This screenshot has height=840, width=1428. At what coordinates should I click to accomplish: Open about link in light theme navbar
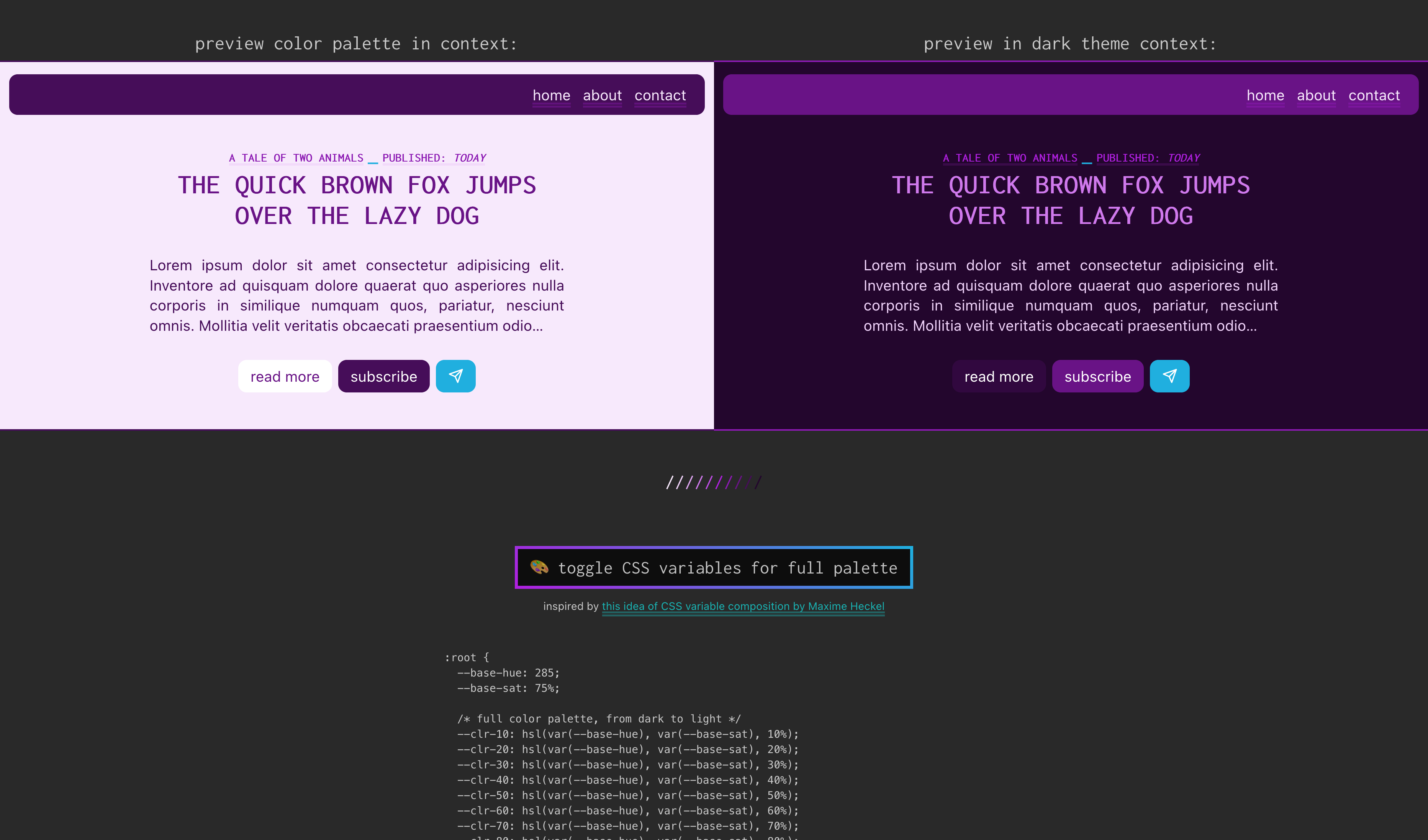tap(602, 95)
